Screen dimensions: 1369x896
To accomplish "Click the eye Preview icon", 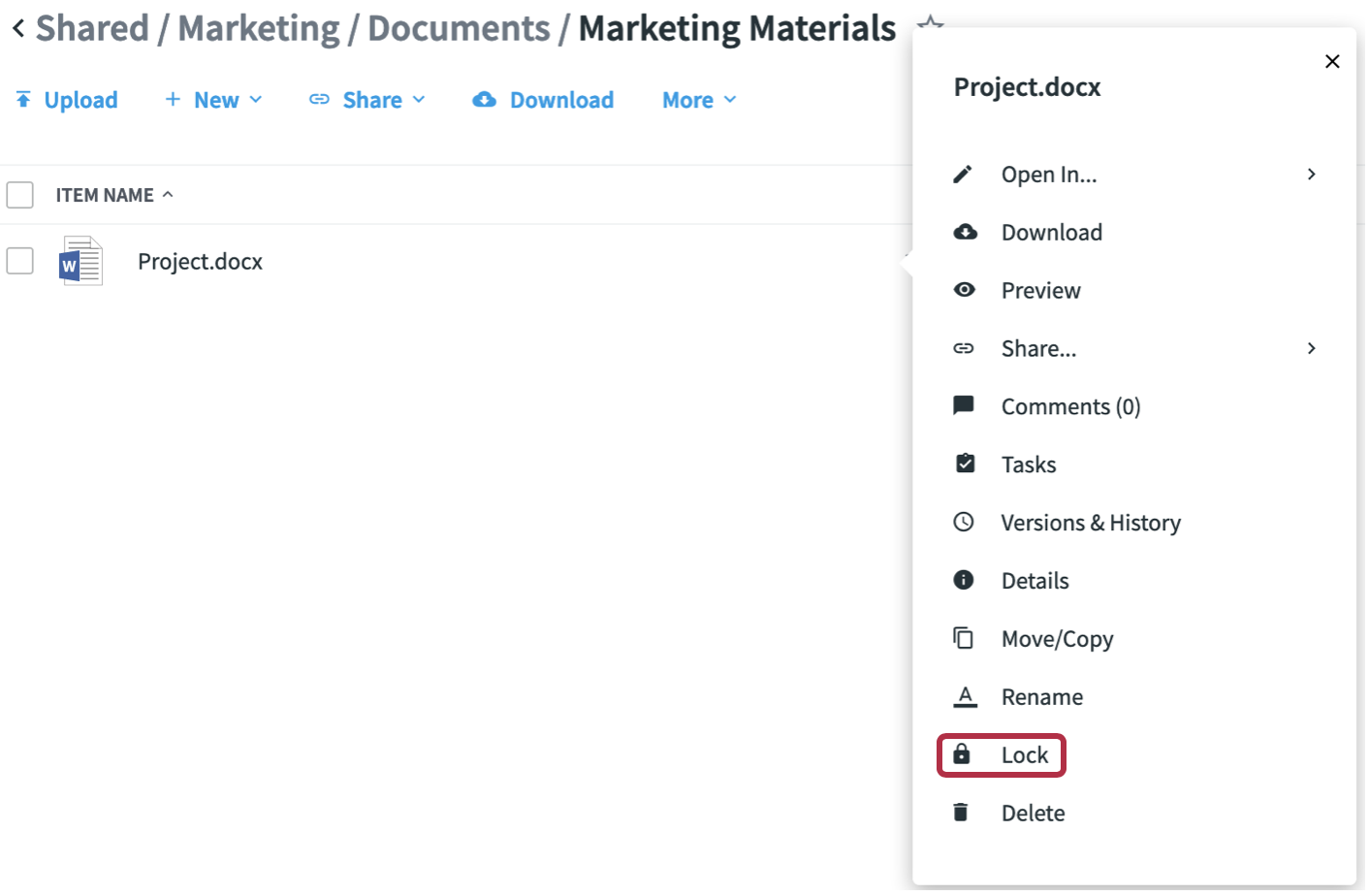I will (x=966, y=290).
